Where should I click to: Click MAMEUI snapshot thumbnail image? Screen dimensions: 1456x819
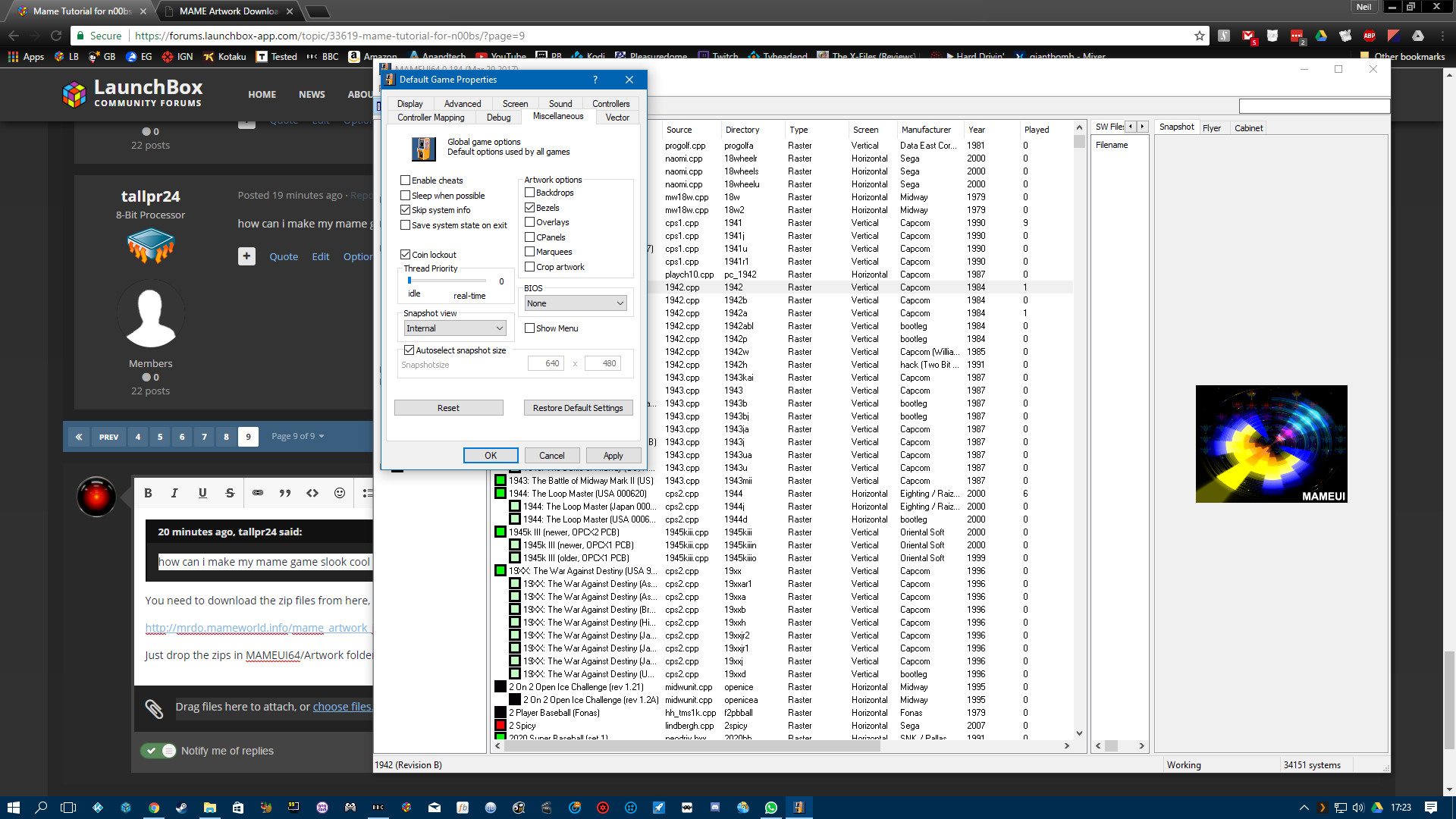[1272, 444]
